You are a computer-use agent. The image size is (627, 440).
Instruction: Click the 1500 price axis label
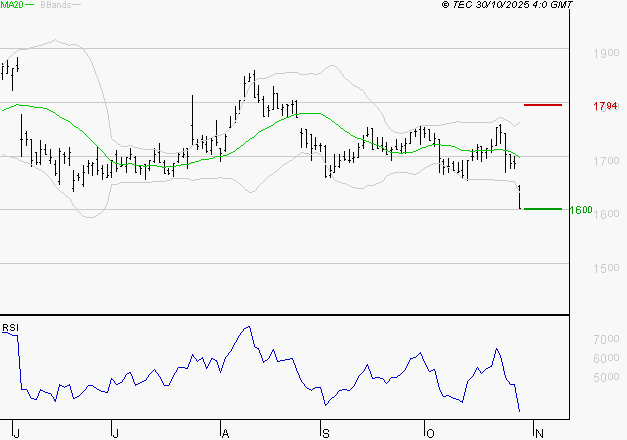[606, 268]
